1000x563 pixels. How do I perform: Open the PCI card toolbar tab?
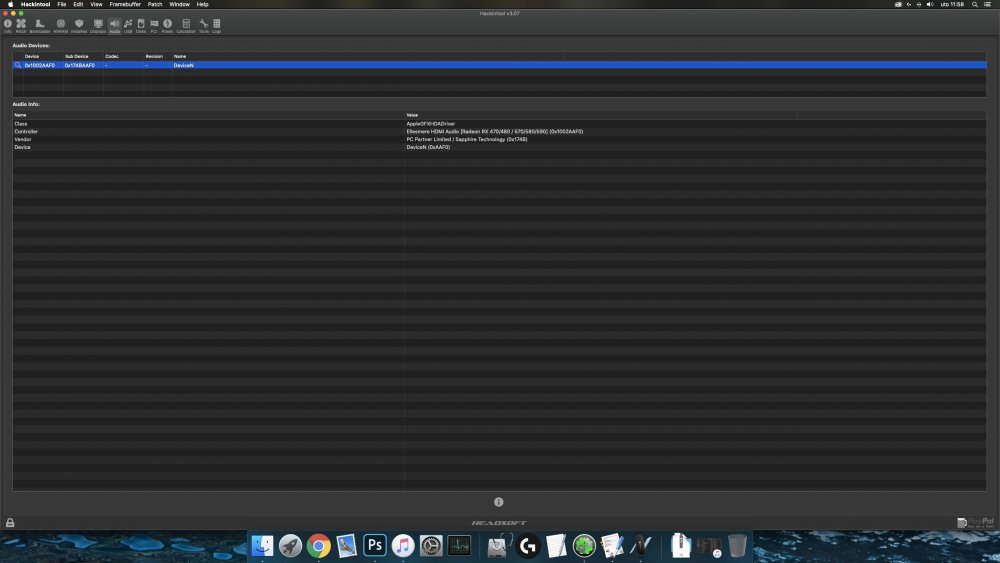point(154,26)
